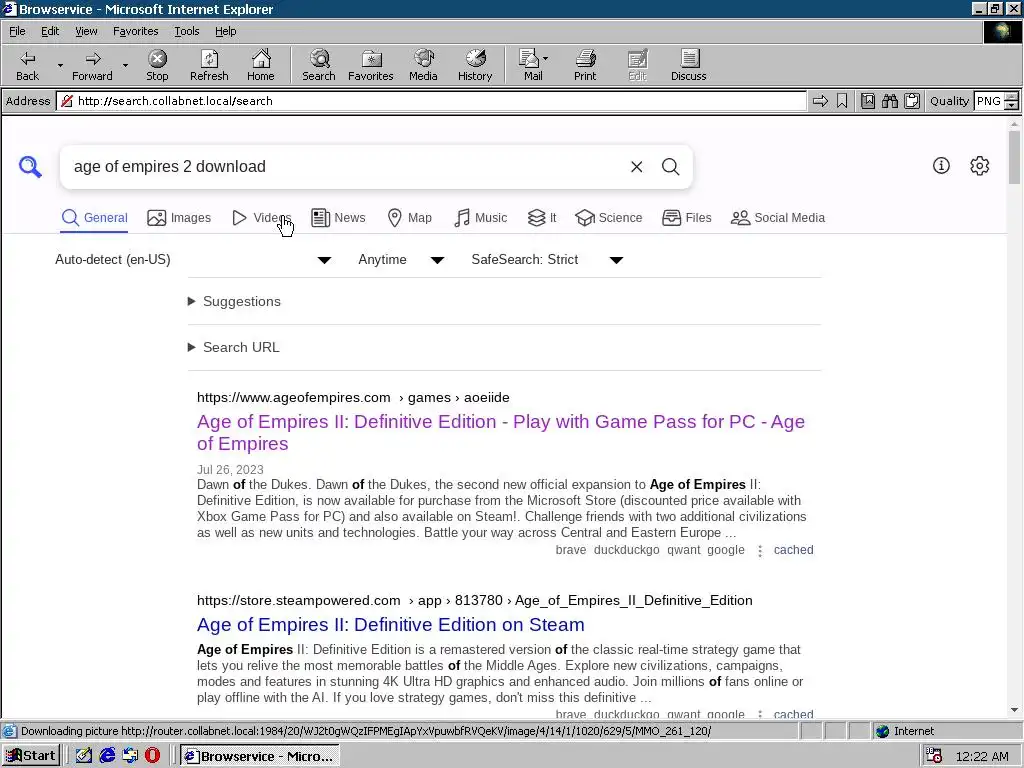Image resolution: width=1024 pixels, height=768 pixels.
Task: Click the store.steampowered.com result URL
Action: point(475,601)
